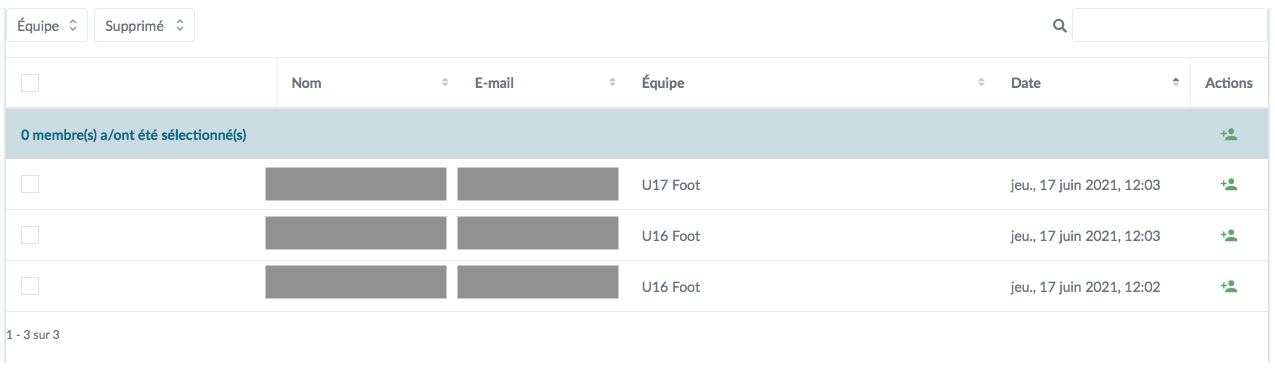Screen dimensions: 1275x373
Task: Check the U17 Foot row checkbox
Action: pos(30,184)
